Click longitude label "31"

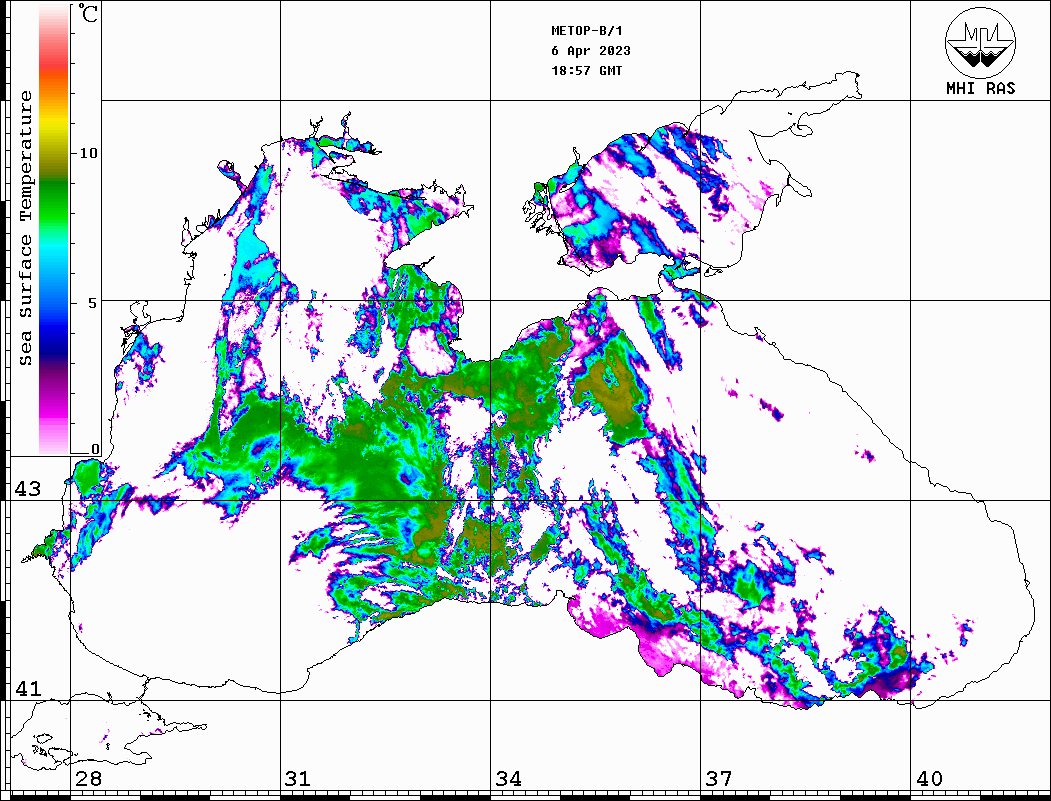click(x=298, y=778)
